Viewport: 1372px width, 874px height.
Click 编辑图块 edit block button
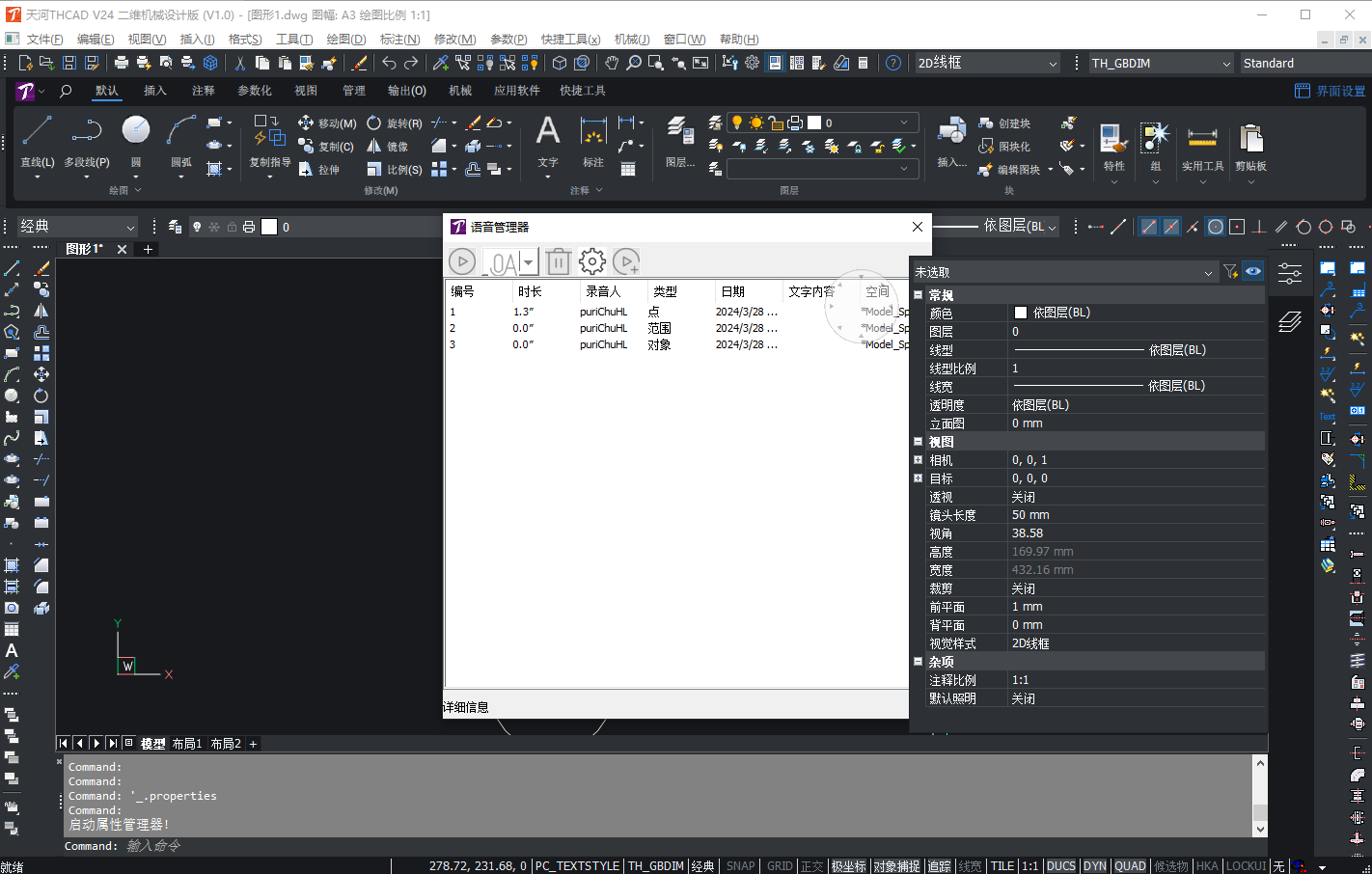point(1009,170)
